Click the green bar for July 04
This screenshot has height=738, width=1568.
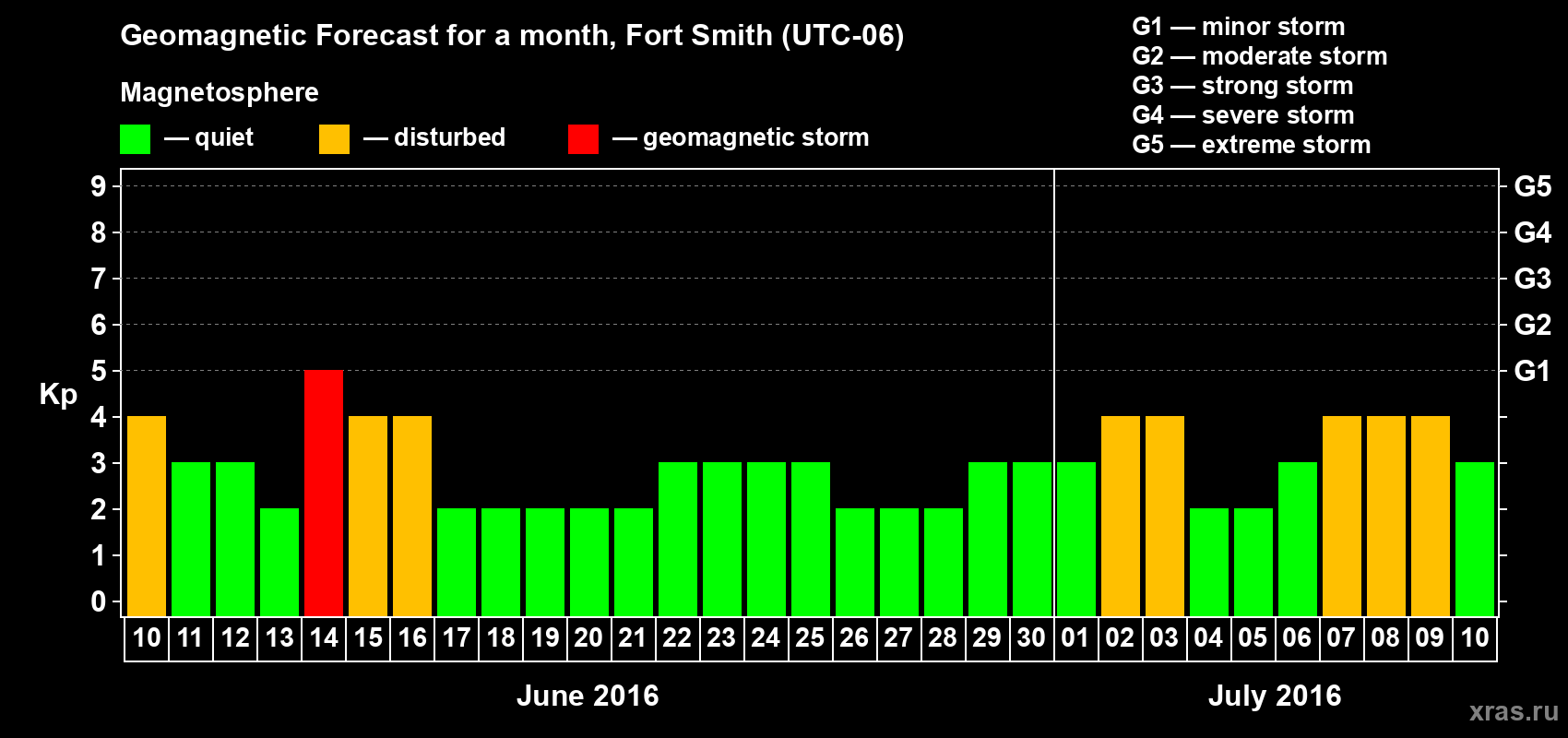[1209, 563]
